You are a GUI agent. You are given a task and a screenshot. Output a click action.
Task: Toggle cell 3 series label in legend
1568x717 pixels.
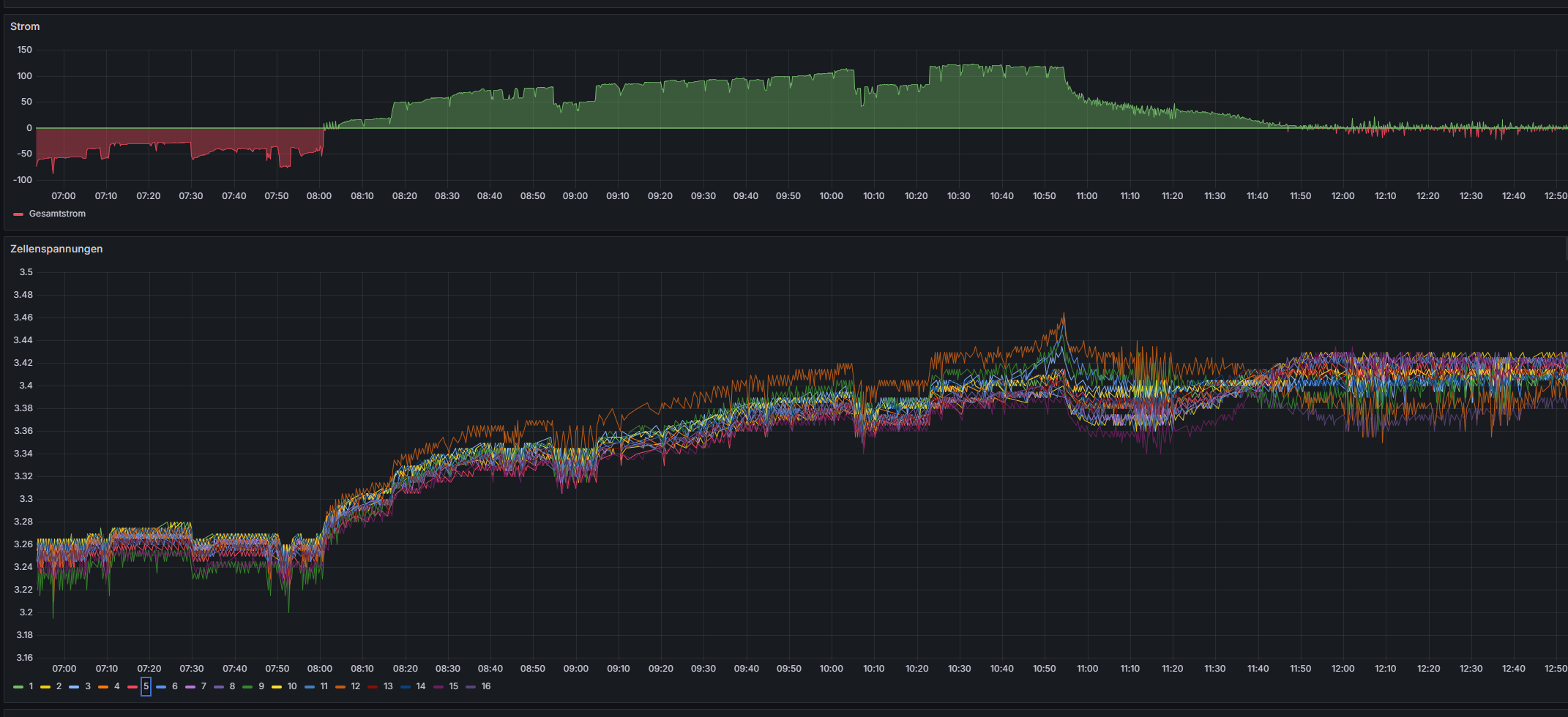click(x=88, y=686)
